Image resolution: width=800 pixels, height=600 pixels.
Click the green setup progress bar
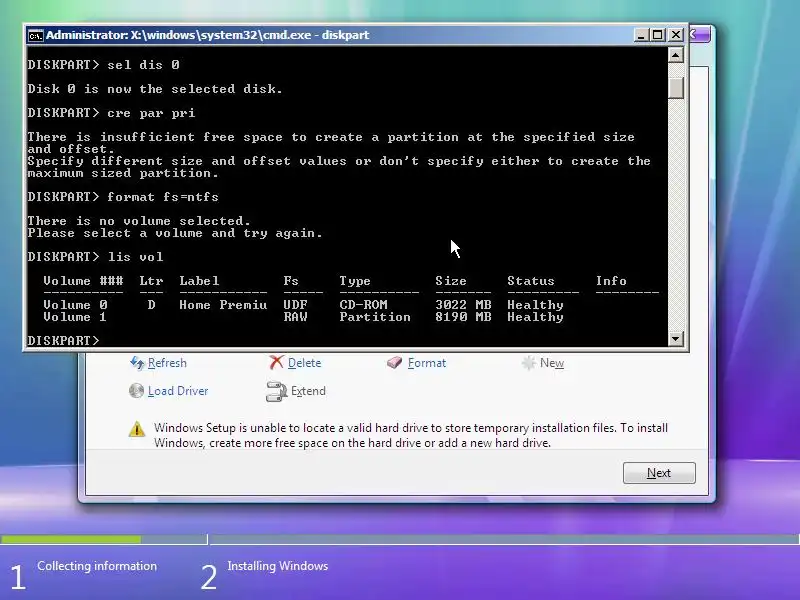click(x=71, y=539)
